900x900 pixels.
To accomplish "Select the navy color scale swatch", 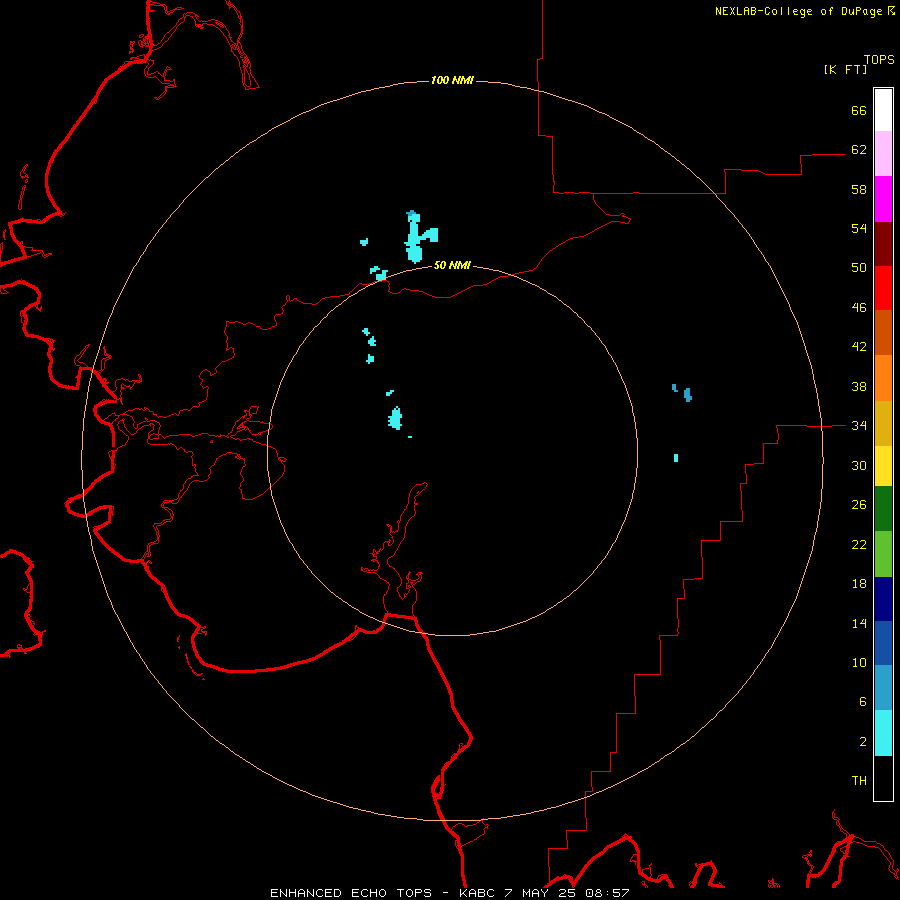I will [883, 599].
